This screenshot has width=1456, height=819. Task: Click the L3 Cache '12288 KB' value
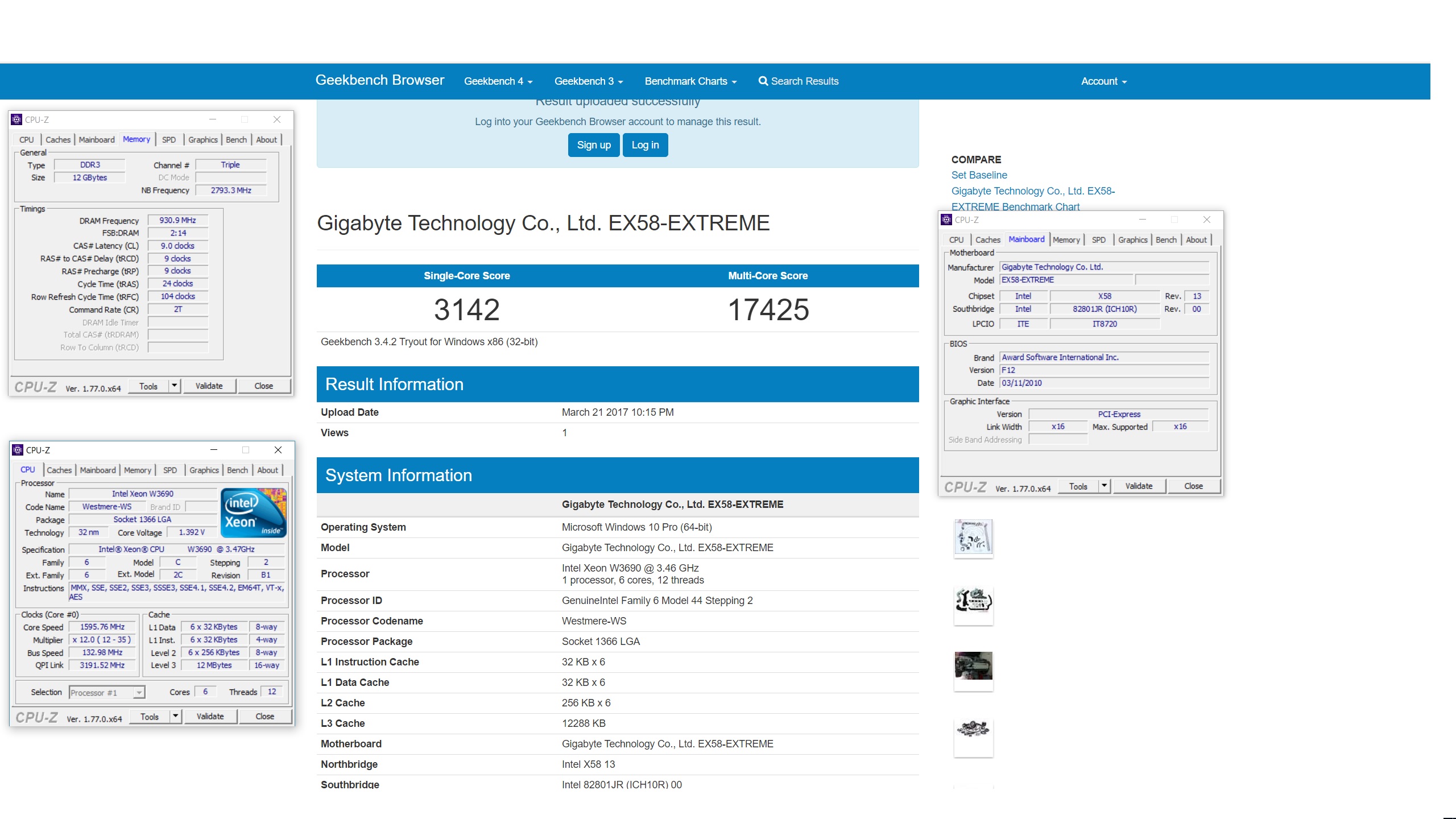click(x=584, y=723)
